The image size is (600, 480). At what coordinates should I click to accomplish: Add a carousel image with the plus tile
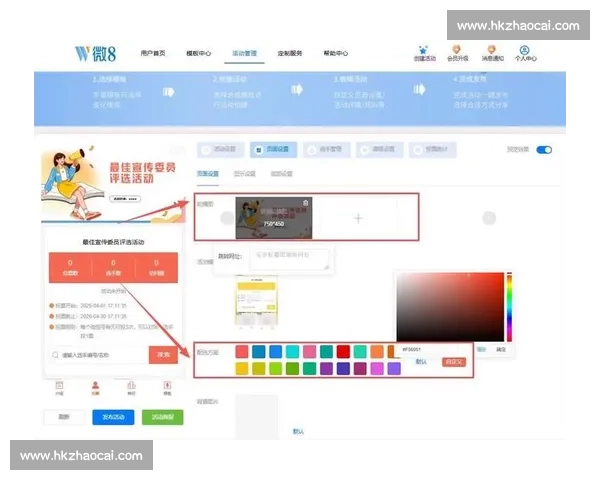click(x=358, y=218)
